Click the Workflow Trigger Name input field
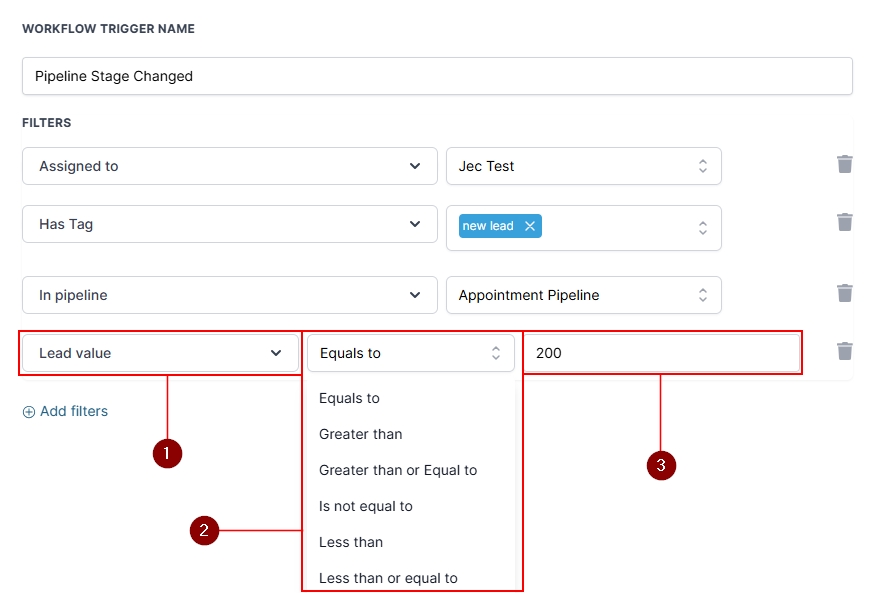Image resolution: width=876 pixels, height=598 pixels. pyautogui.click(x=437, y=76)
